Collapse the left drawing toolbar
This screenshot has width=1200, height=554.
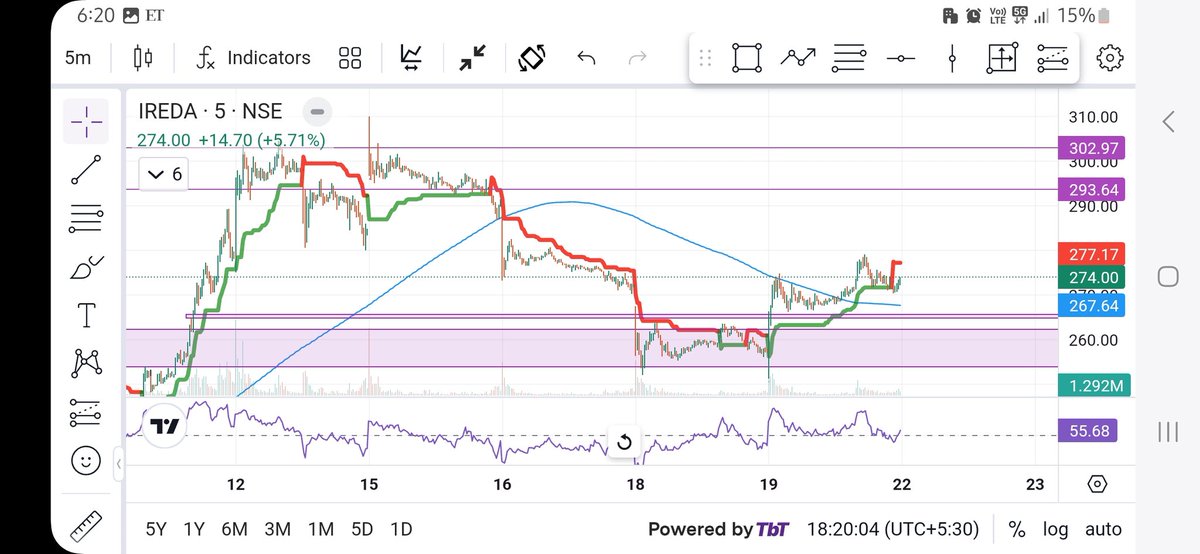[x=119, y=464]
